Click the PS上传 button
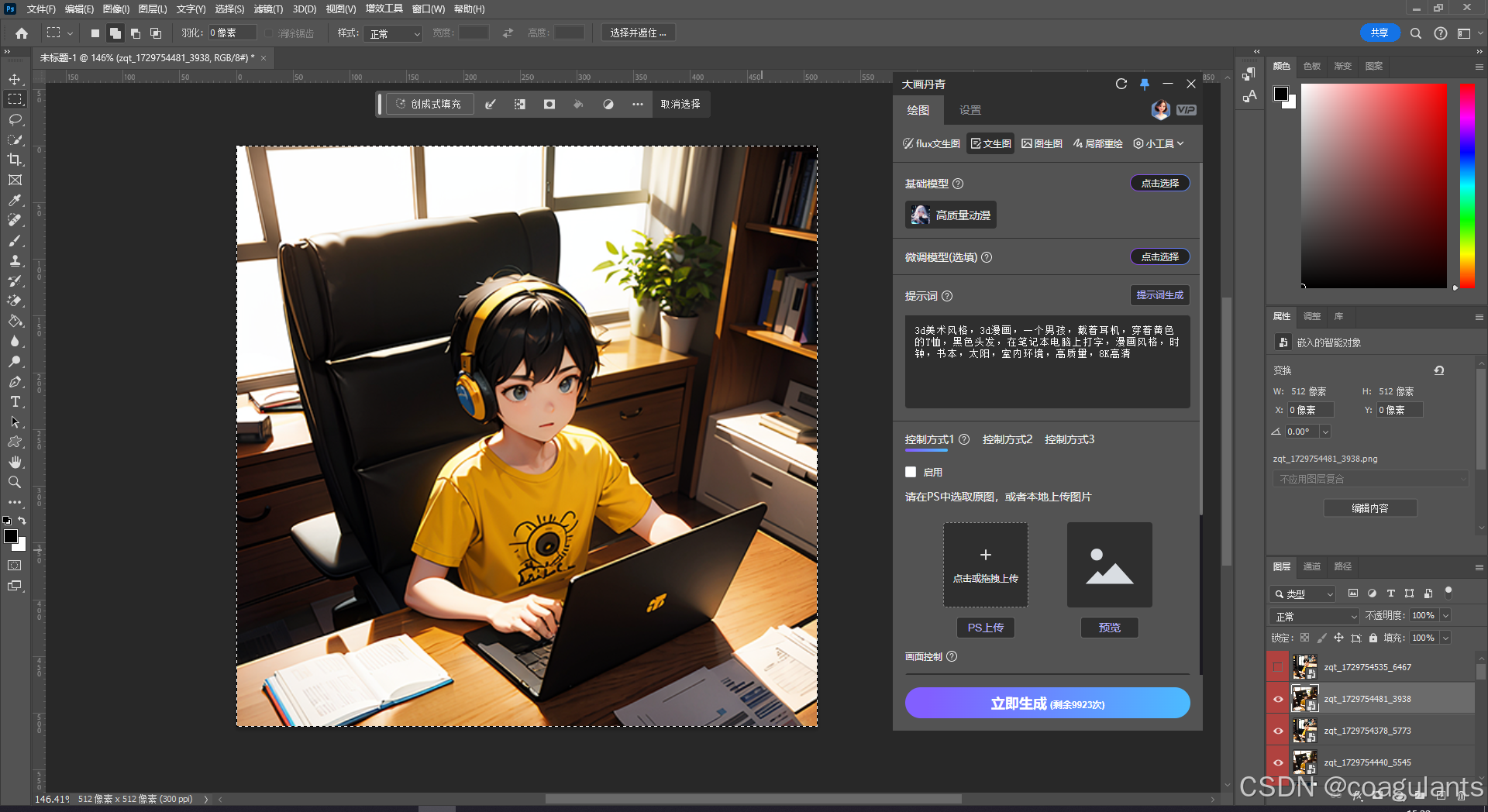This screenshot has height=812, width=1488. [x=985, y=628]
